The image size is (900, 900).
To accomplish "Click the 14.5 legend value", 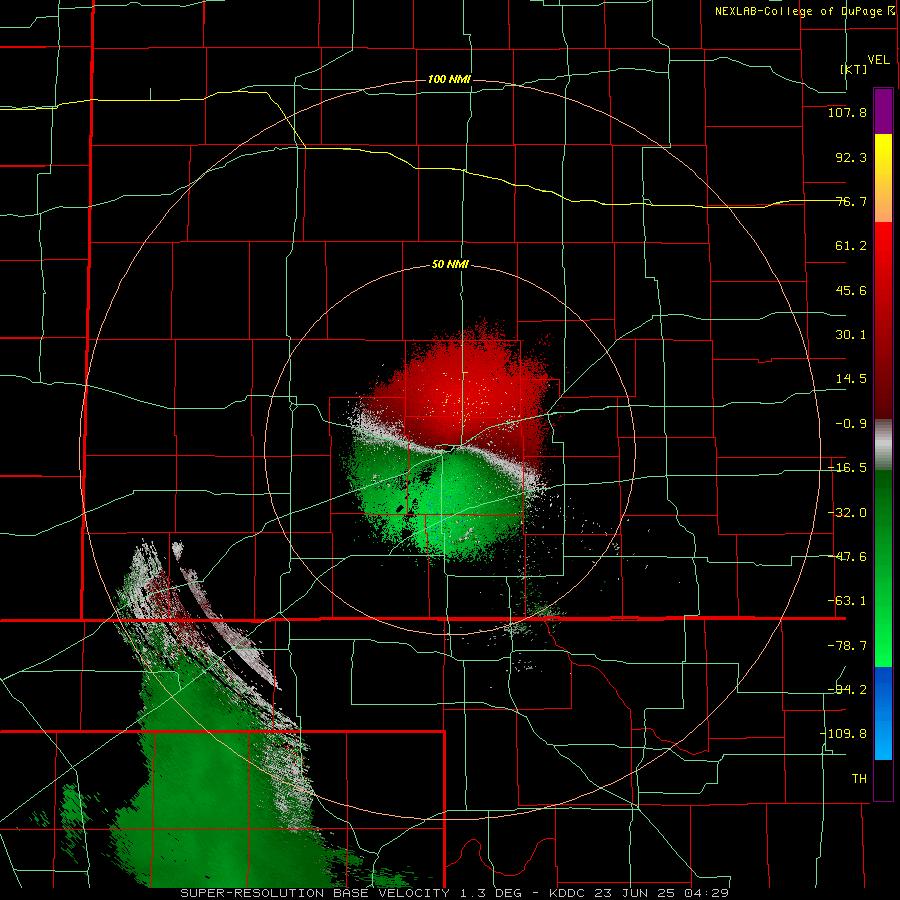I will pos(851,379).
